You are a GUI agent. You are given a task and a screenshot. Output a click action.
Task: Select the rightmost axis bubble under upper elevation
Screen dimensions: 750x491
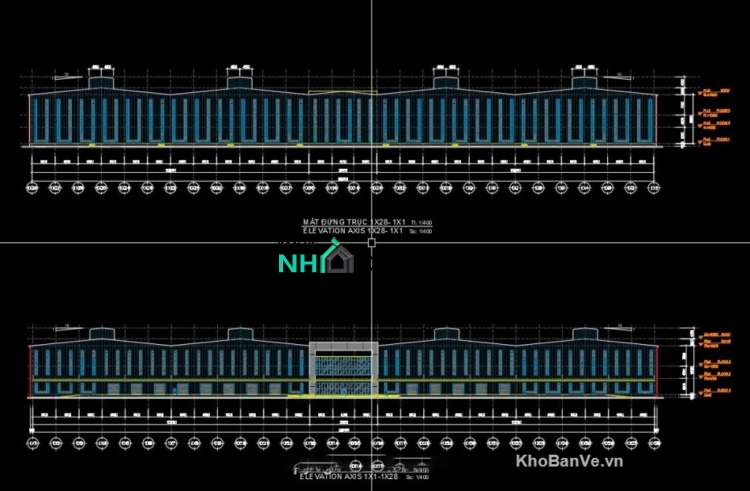pyautogui.click(x=656, y=187)
